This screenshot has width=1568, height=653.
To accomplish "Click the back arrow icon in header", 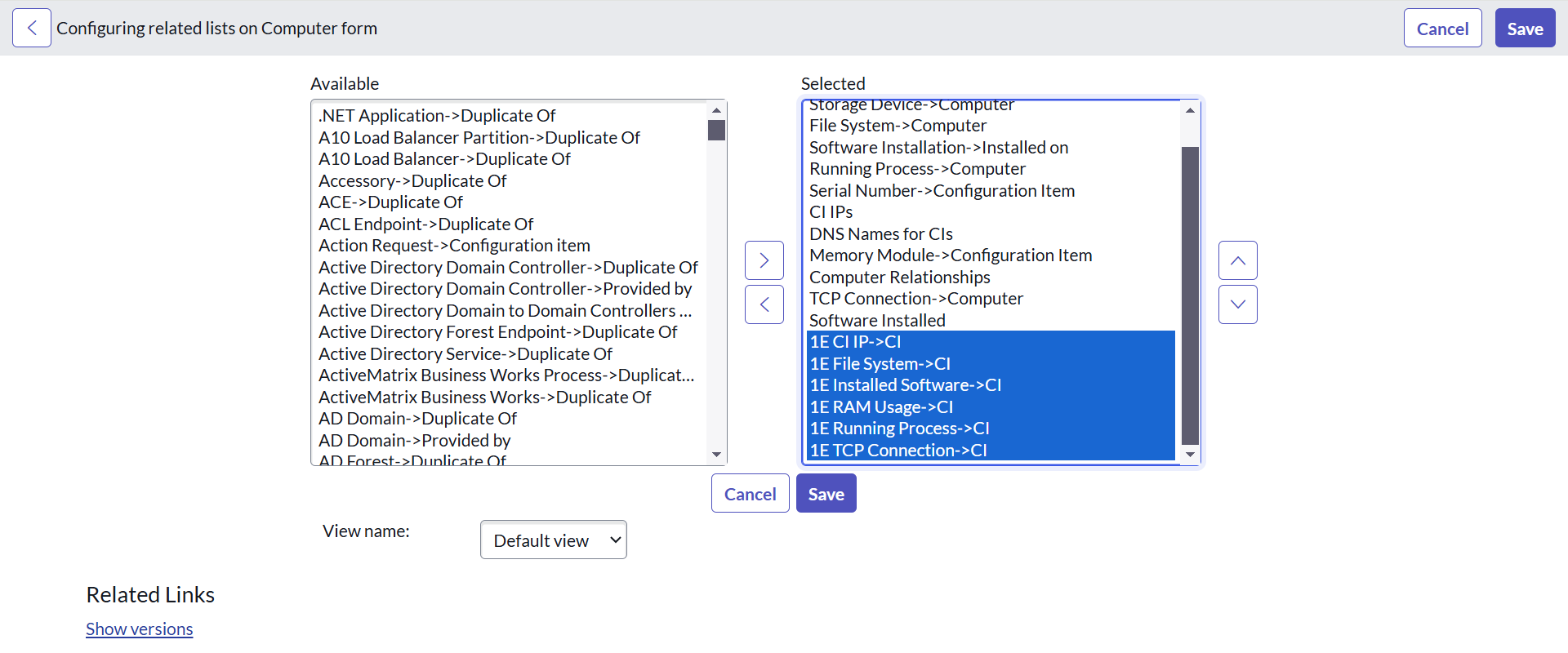I will (32, 29).
